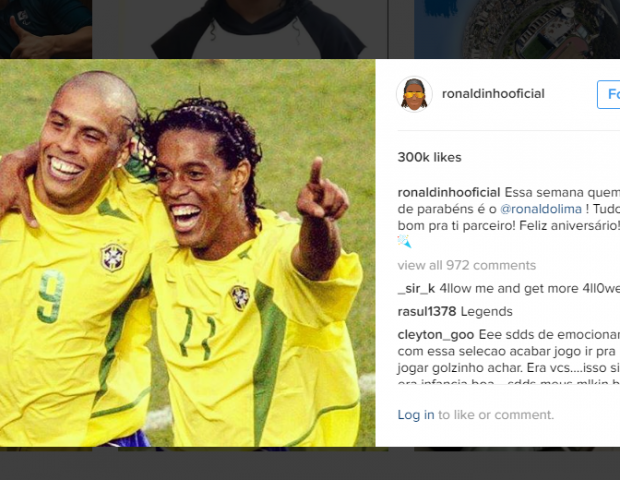Viewport: 620px width, 480px height.
Task: Click the 'to like or comment' text
Action: [496, 414]
